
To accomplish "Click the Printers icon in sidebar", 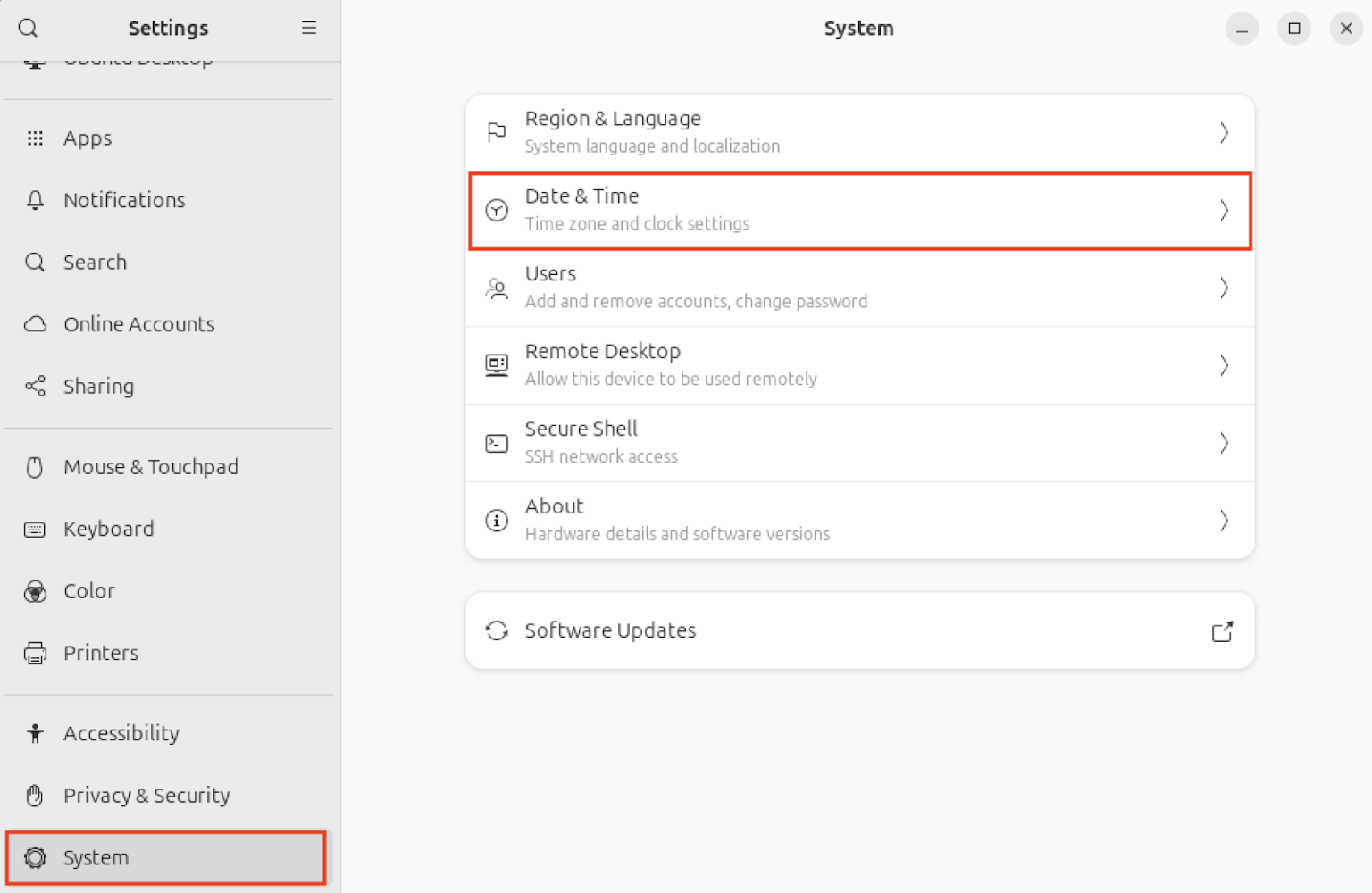I will click(x=35, y=653).
